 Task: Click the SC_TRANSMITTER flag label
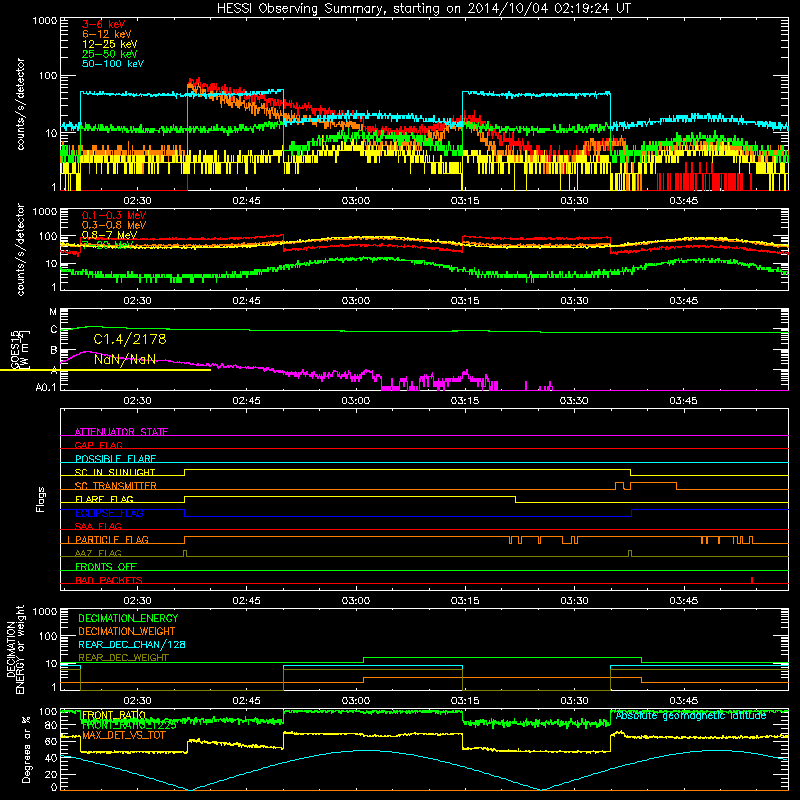point(116,486)
